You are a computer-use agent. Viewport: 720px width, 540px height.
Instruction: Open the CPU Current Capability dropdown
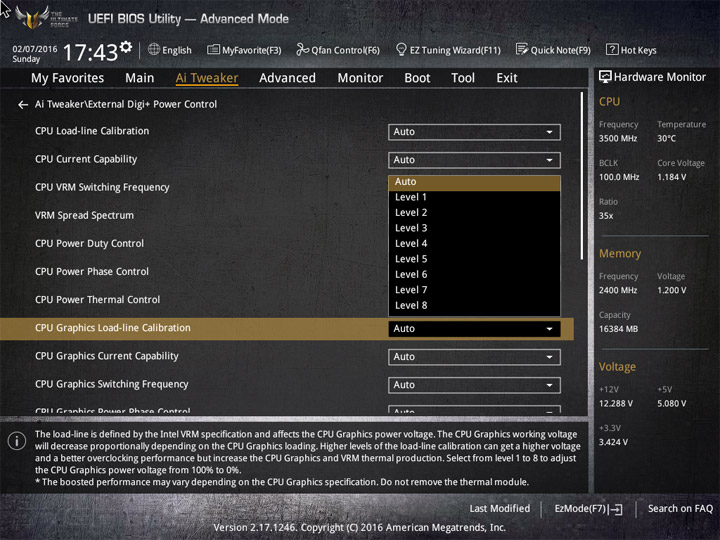coord(474,160)
